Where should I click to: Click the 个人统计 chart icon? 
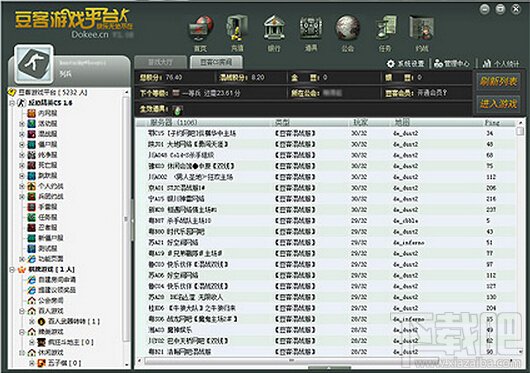[x=487, y=64]
